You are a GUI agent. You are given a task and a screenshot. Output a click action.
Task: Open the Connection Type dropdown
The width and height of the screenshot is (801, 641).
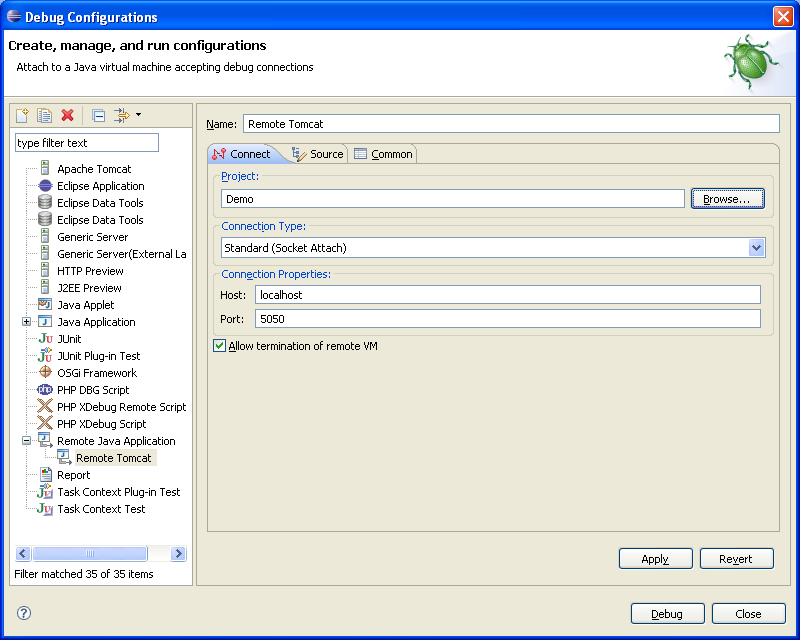tap(757, 248)
